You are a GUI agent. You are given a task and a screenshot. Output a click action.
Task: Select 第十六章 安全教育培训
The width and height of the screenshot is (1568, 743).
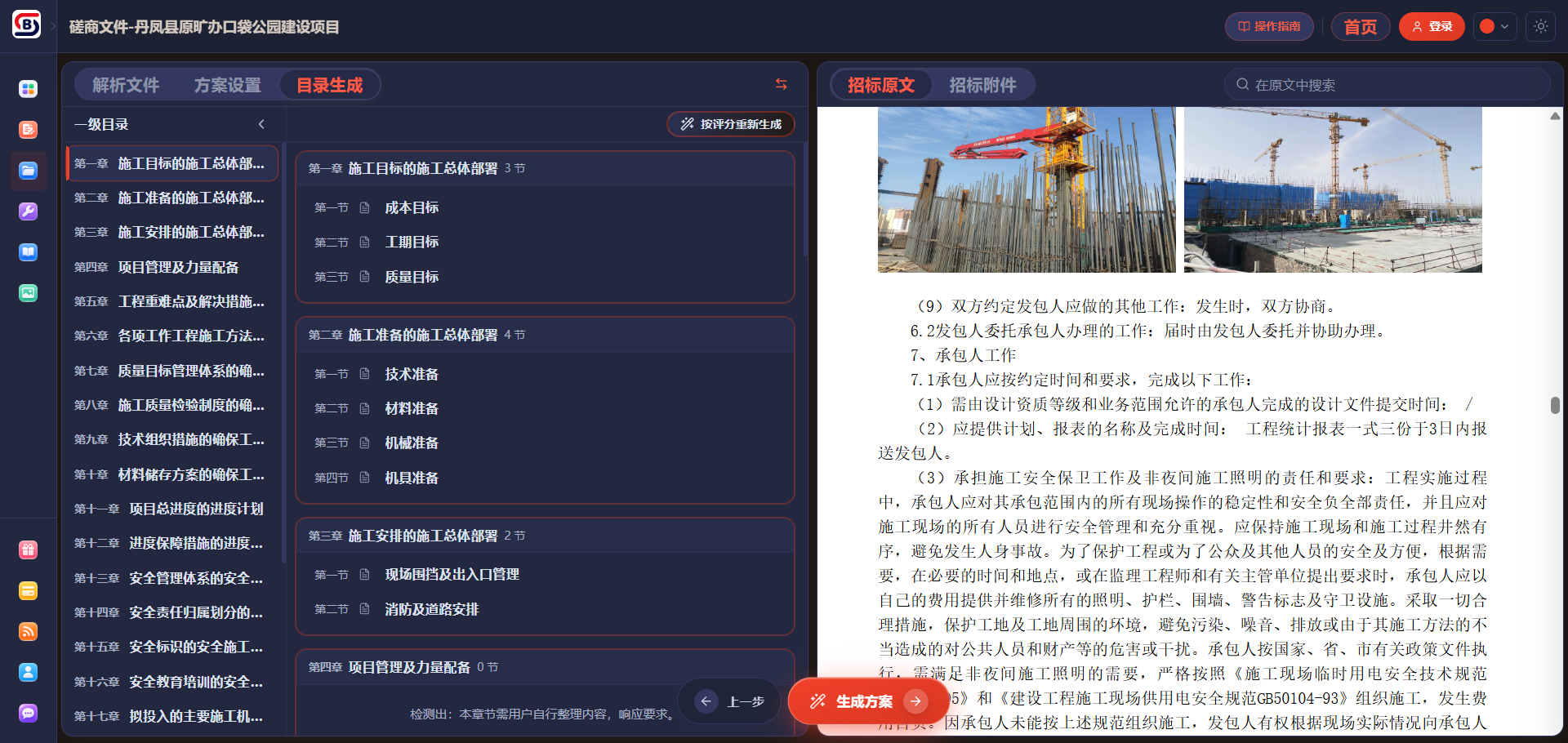(172, 682)
